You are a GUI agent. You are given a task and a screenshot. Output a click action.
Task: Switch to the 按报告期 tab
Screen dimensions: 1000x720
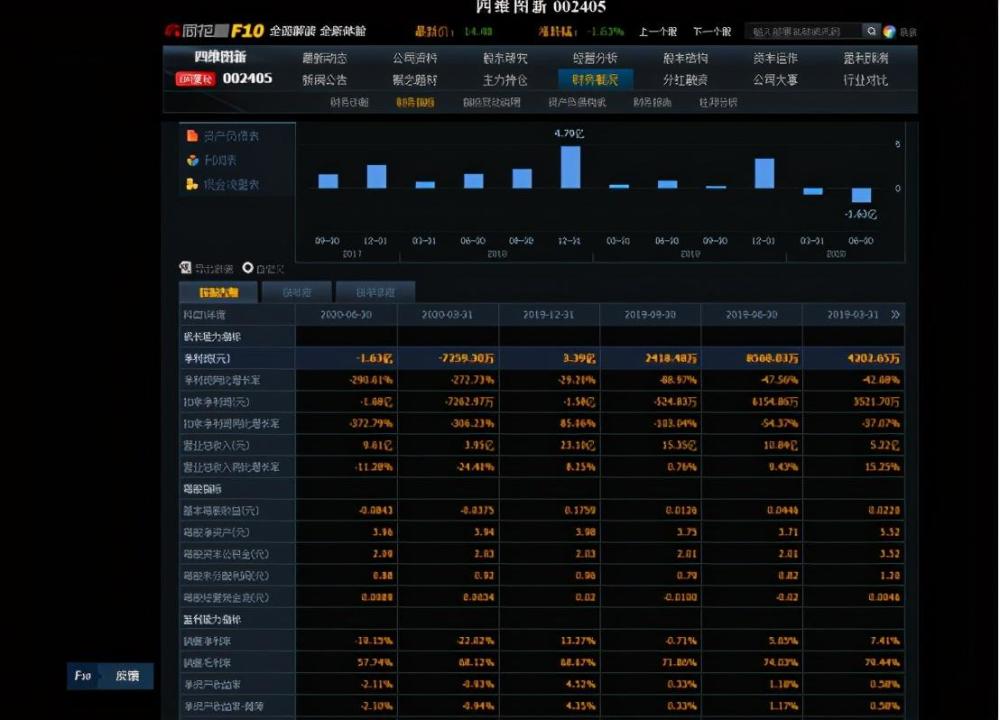pos(219,292)
